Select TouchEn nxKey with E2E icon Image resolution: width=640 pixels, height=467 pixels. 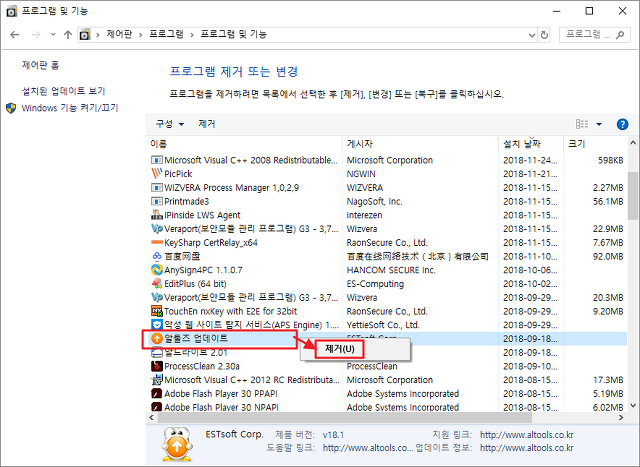(157, 311)
